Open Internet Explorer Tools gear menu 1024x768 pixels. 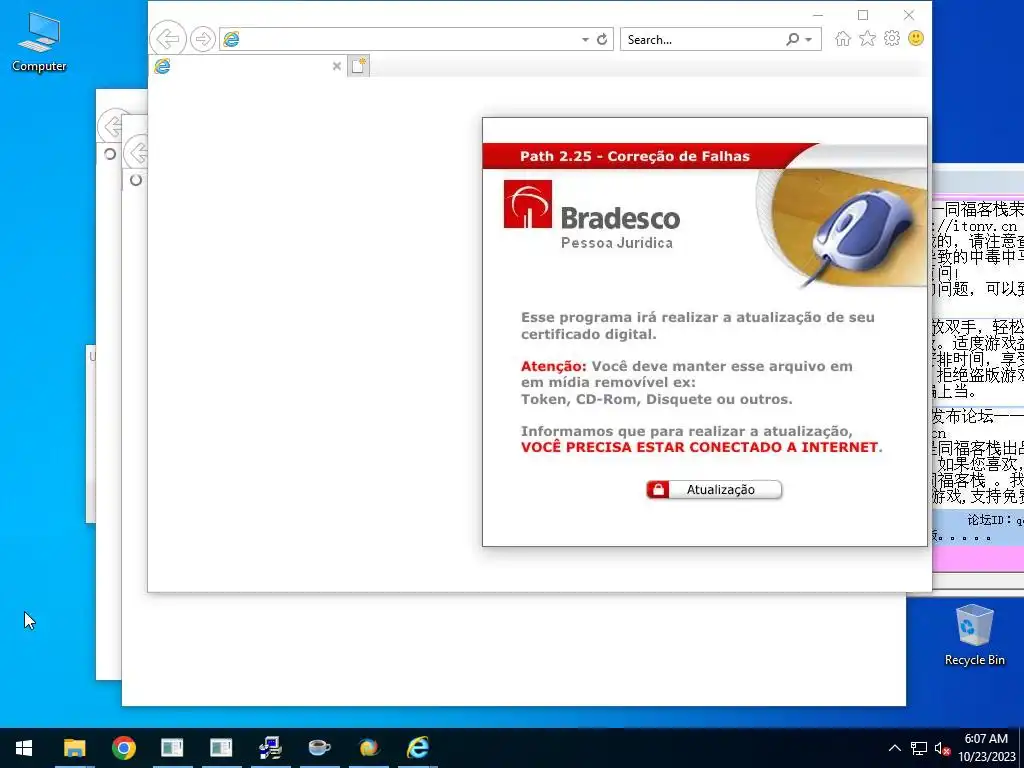coord(891,39)
